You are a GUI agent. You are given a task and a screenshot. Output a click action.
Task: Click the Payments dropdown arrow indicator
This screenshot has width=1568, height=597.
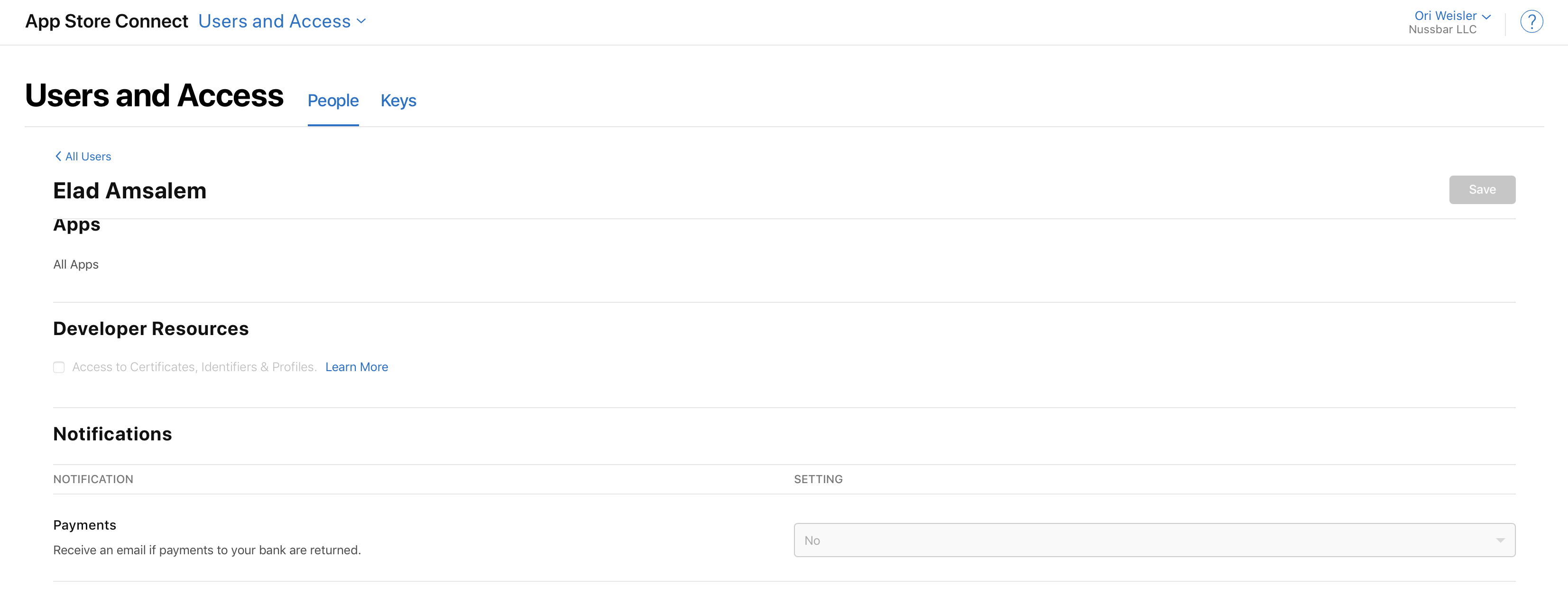coord(1500,541)
